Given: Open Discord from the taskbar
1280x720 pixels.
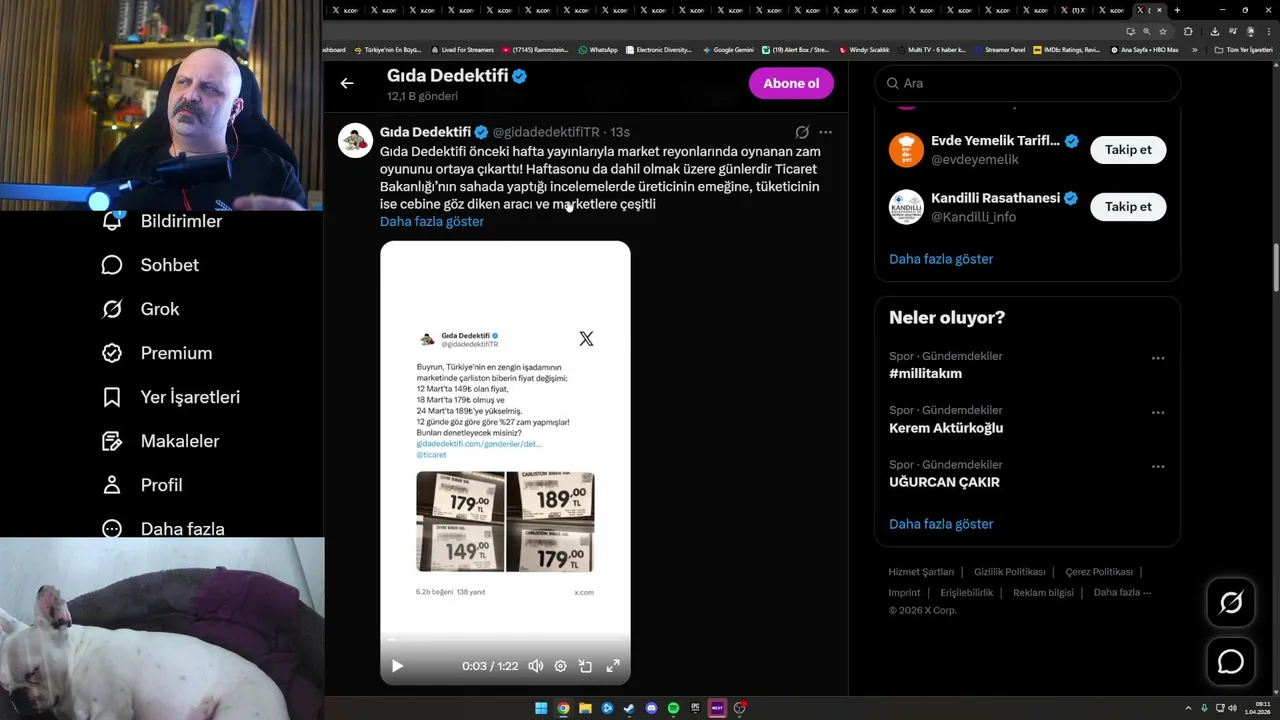Looking at the screenshot, I should pyautogui.click(x=651, y=708).
